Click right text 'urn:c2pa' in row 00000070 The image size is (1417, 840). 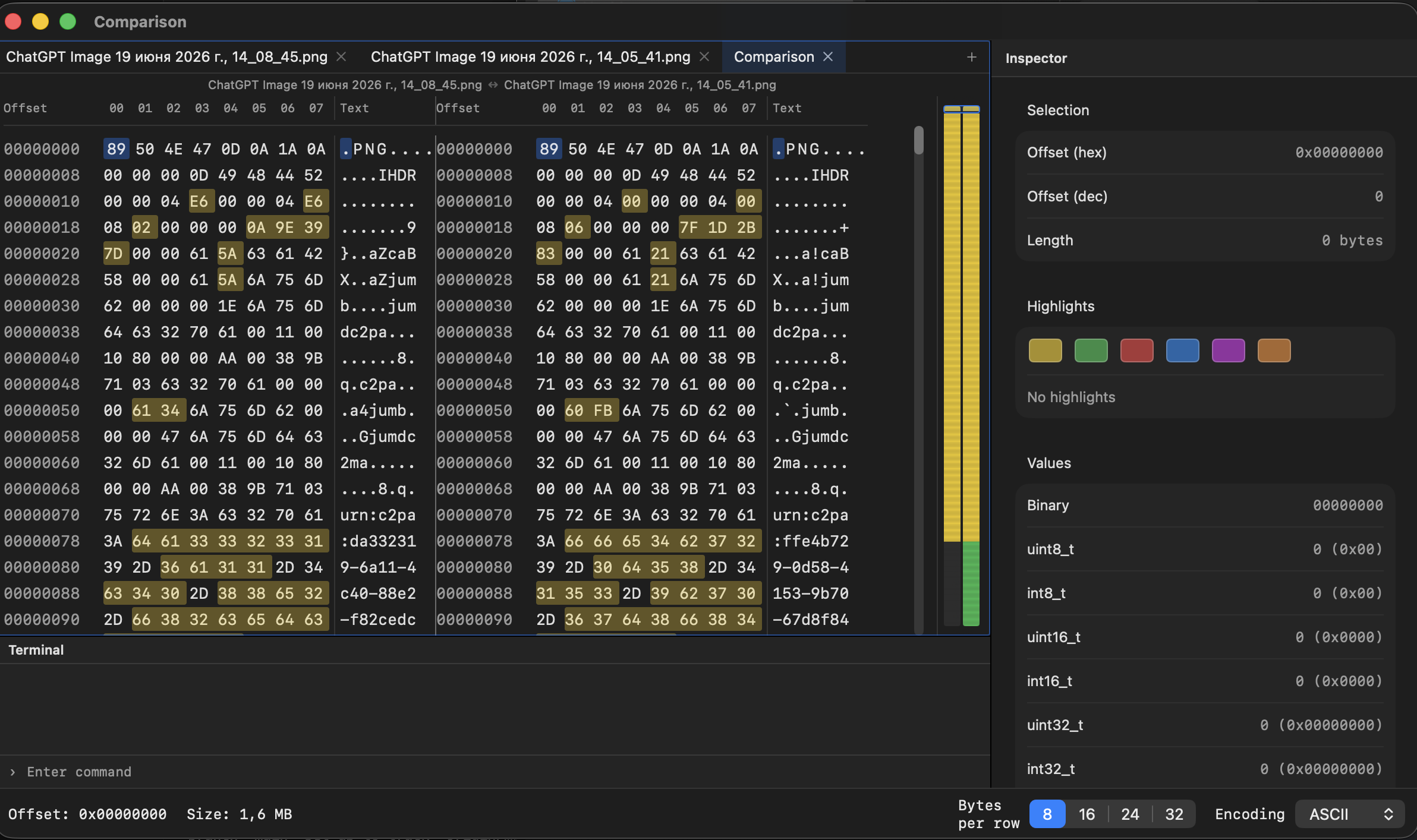(x=811, y=515)
